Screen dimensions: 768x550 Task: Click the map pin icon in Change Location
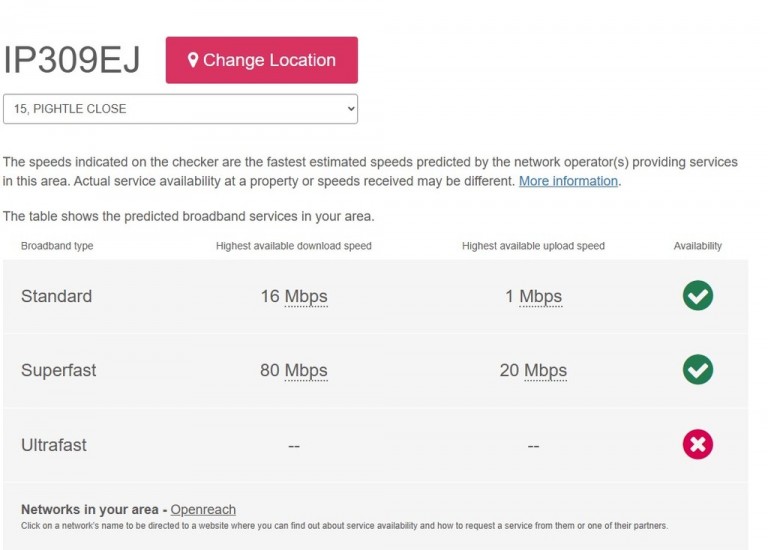tap(193, 60)
